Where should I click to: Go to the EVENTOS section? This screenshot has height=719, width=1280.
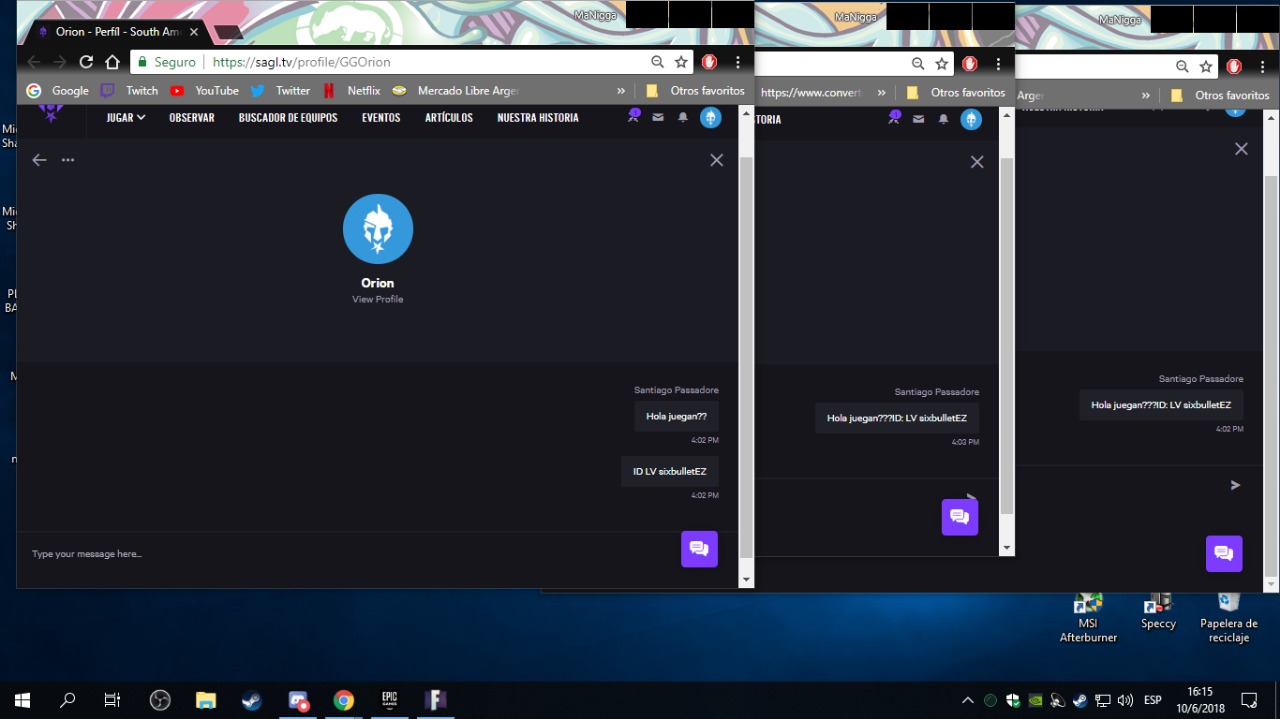click(381, 118)
